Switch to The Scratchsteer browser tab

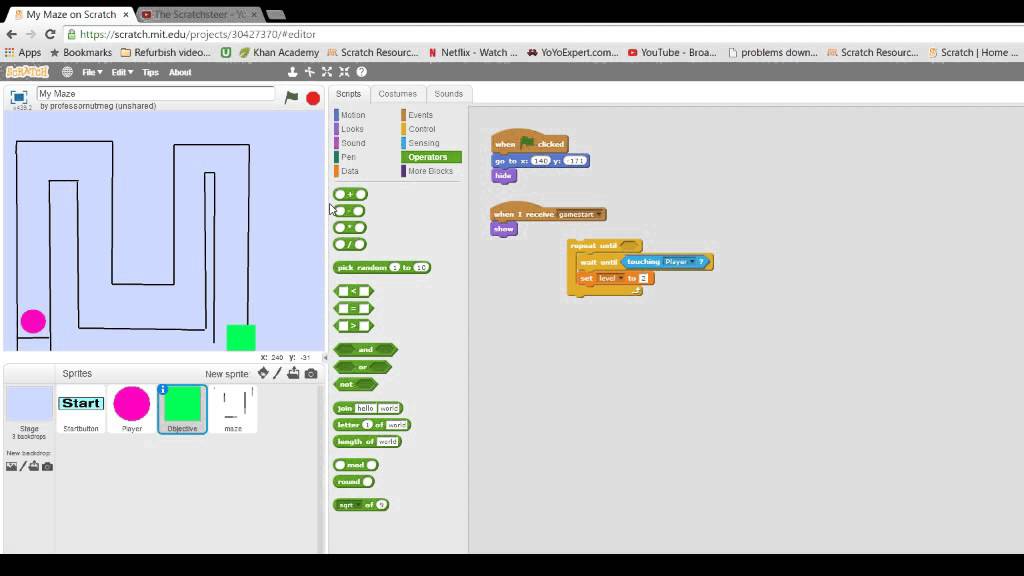(x=199, y=14)
